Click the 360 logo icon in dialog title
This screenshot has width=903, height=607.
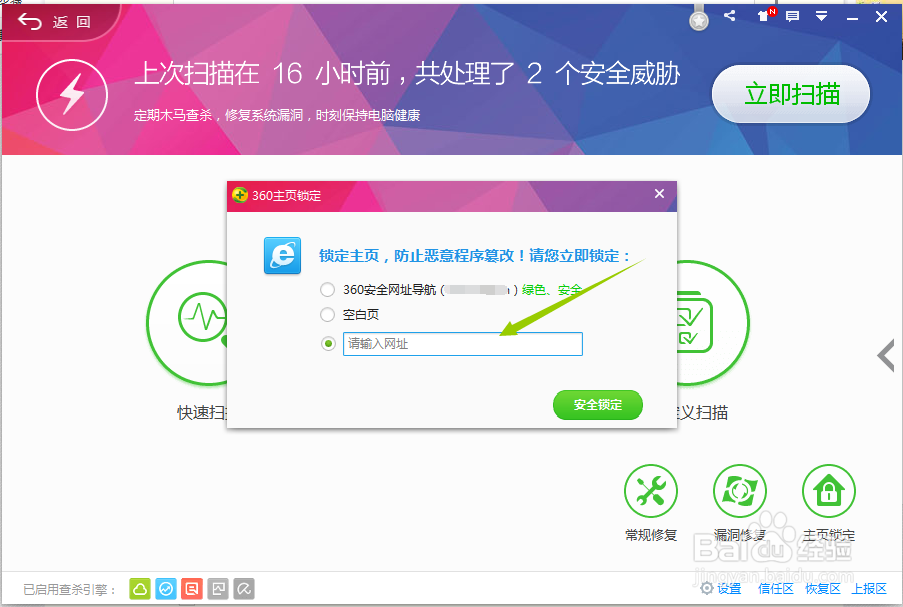(x=240, y=195)
